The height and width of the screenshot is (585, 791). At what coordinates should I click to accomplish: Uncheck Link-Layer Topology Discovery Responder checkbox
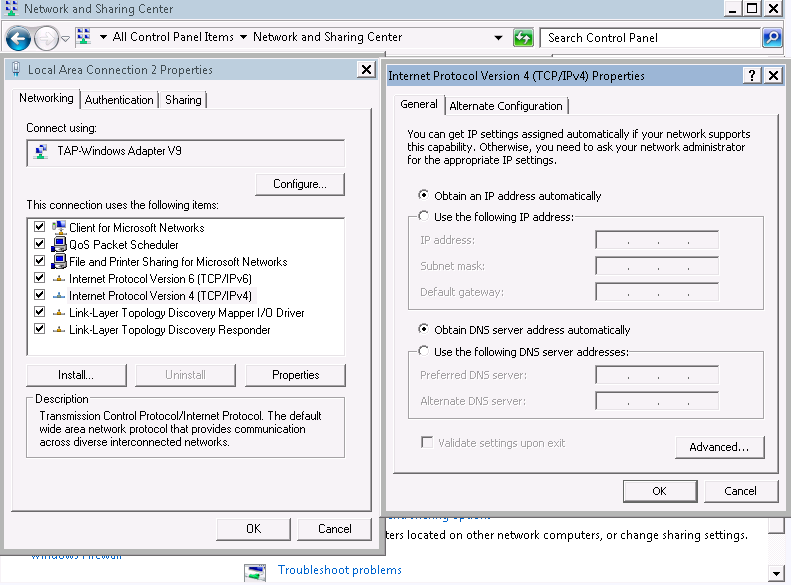pos(39,329)
